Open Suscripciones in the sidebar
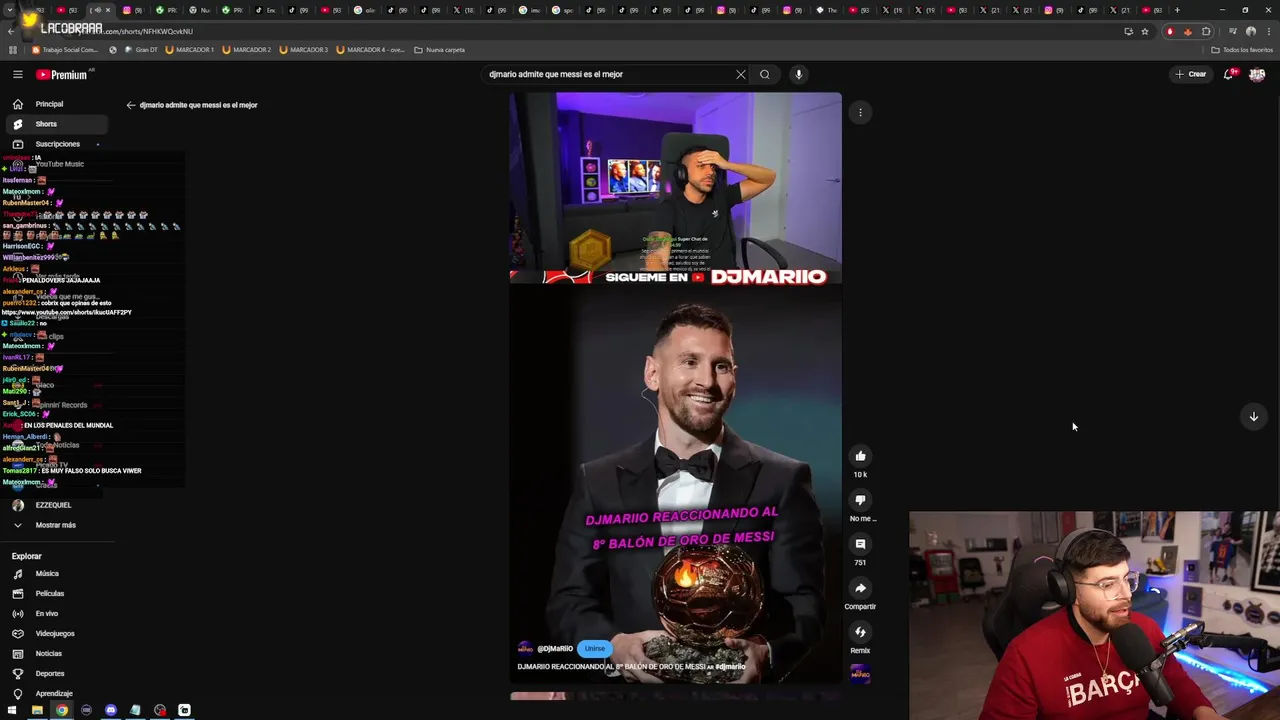 click(55, 144)
